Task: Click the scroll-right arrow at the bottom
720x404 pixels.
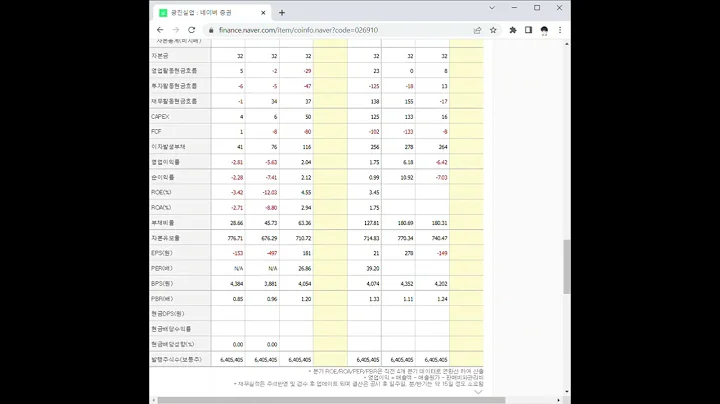Action: tap(558, 400)
